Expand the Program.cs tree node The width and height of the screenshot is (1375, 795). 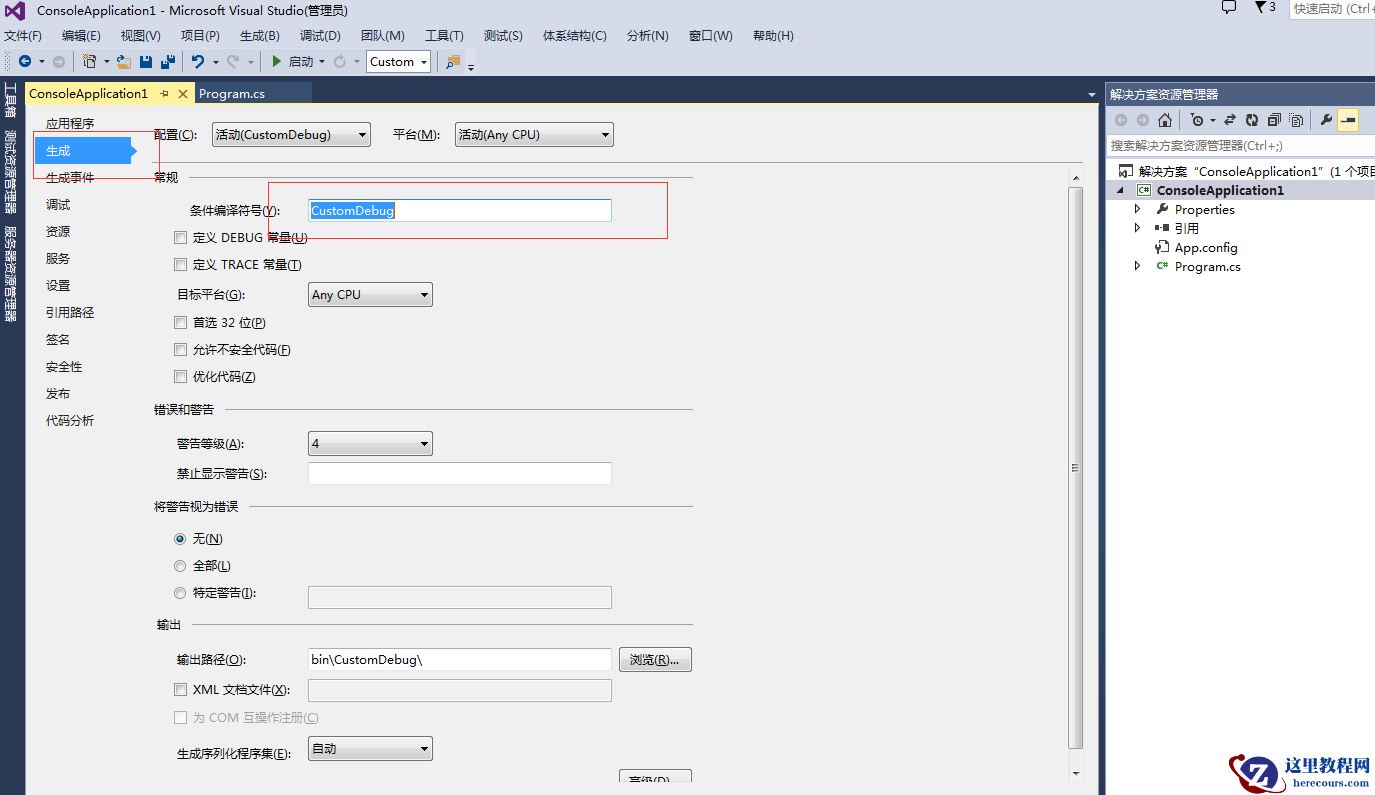(x=1137, y=267)
